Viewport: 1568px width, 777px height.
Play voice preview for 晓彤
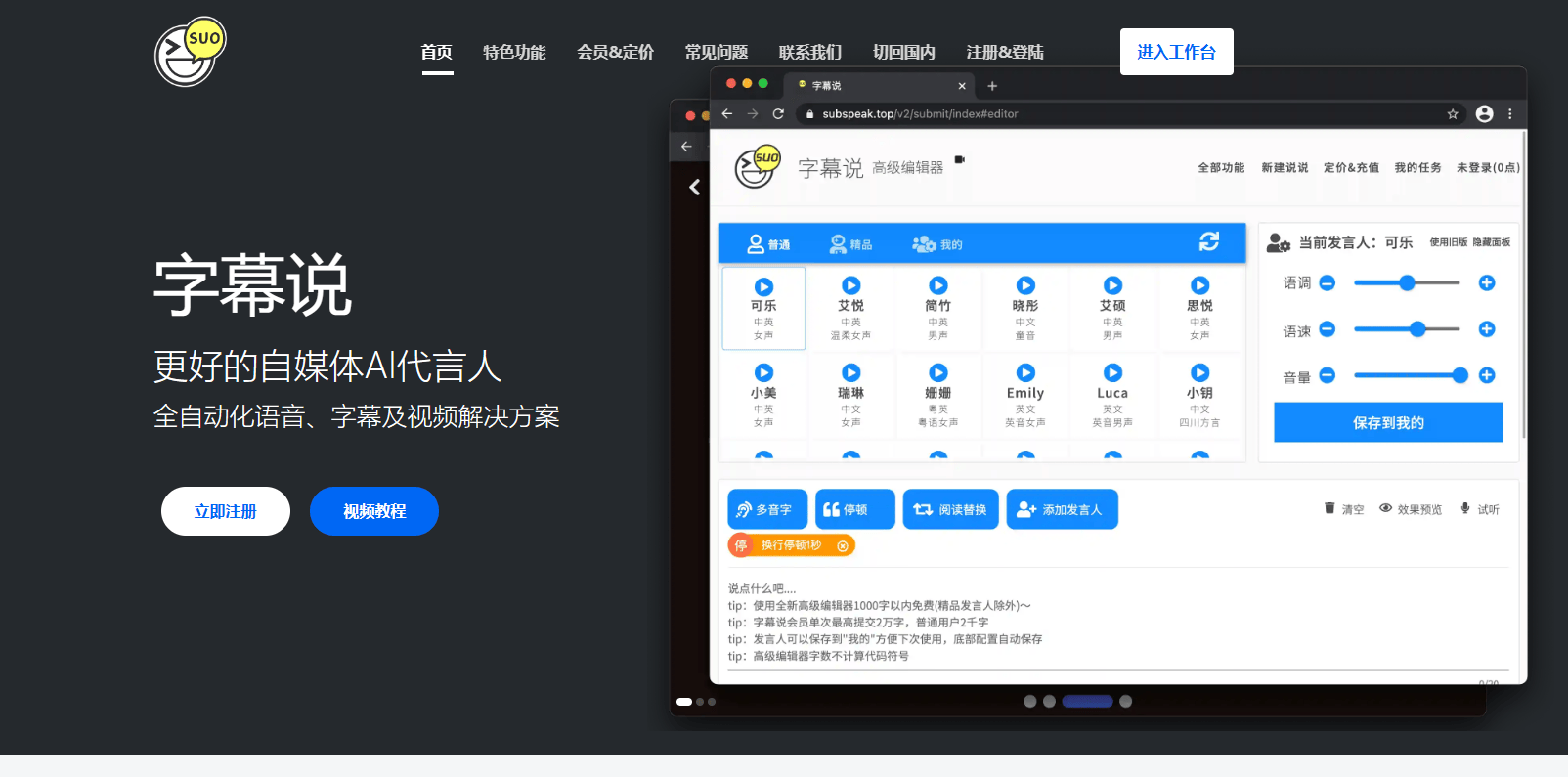1025,285
